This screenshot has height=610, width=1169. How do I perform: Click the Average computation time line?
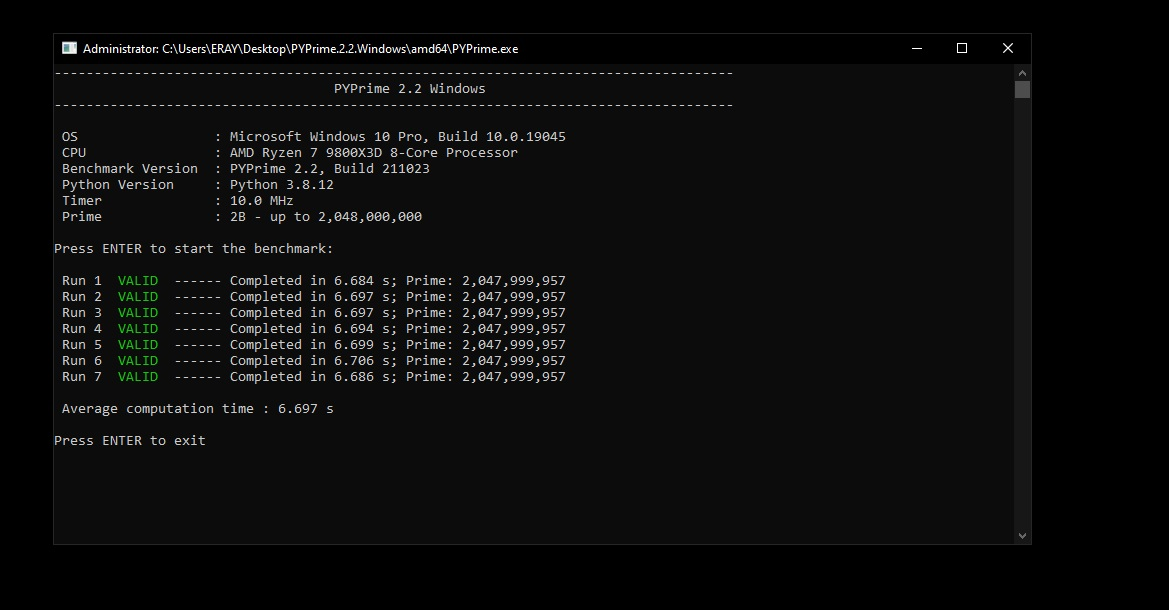pos(198,409)
